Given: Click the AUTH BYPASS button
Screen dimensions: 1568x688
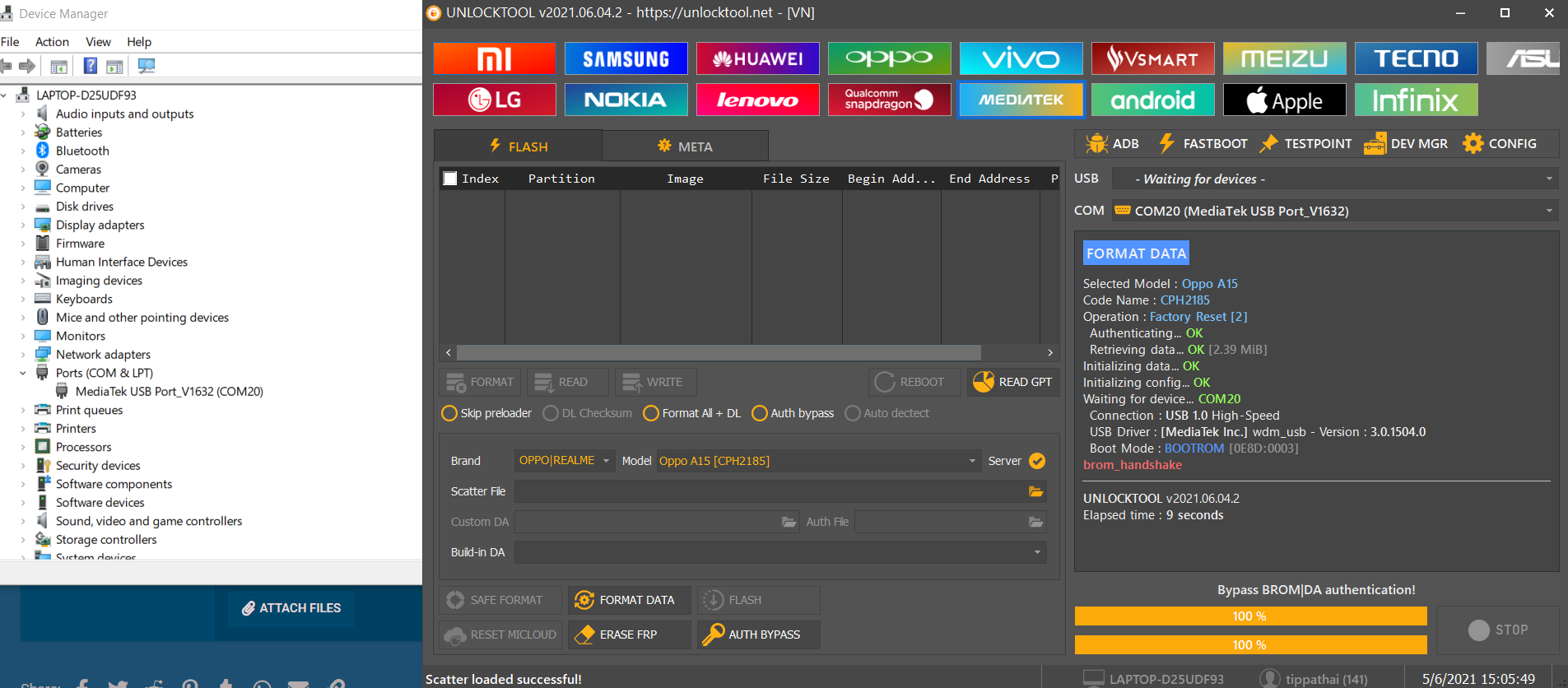Looking at the screenshot, I should [x=758, y=635].
